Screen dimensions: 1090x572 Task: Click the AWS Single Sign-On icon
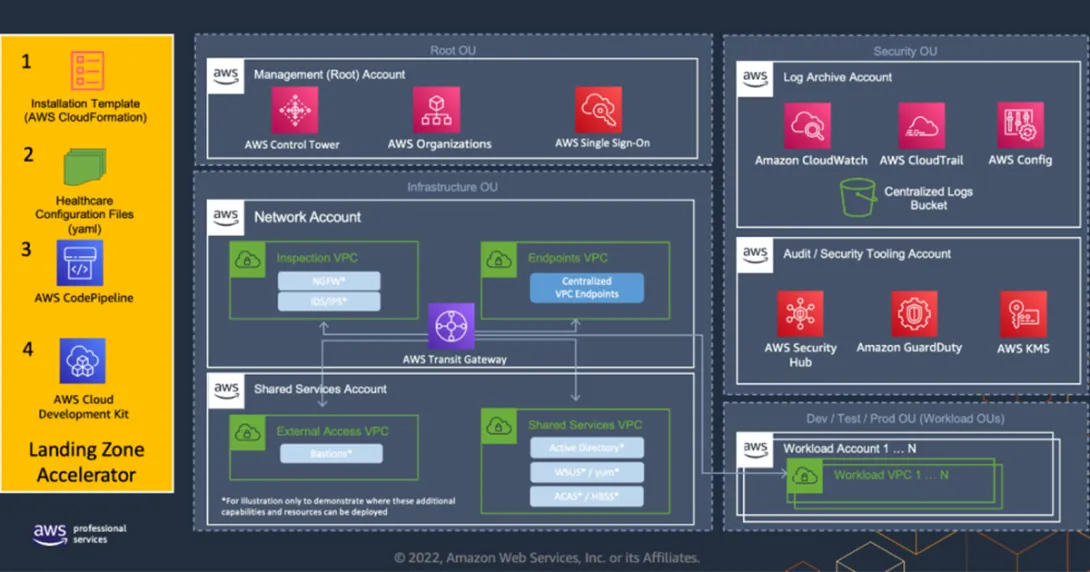point(598,109)
